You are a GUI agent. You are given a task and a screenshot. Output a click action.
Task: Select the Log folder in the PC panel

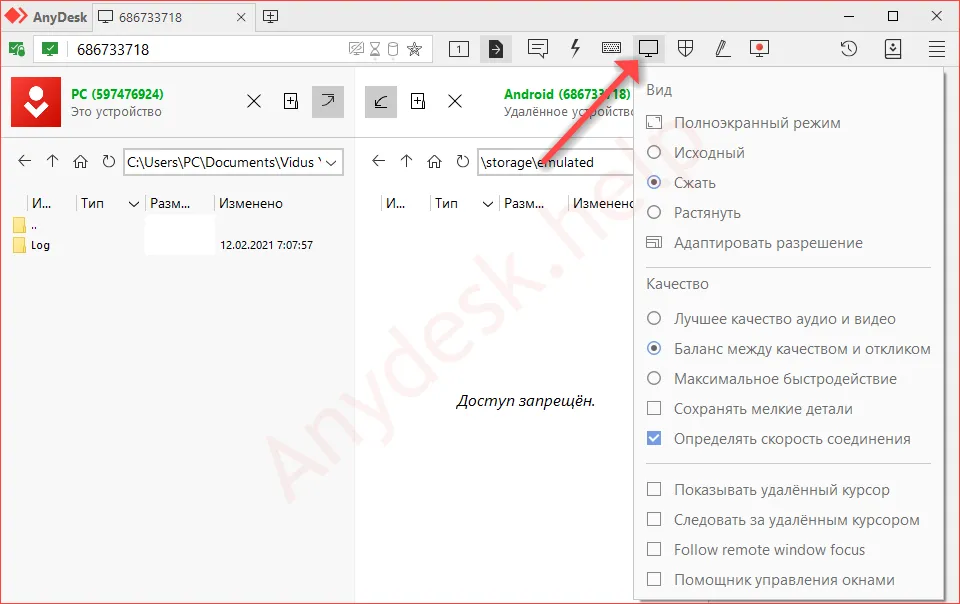pos(40,245)
